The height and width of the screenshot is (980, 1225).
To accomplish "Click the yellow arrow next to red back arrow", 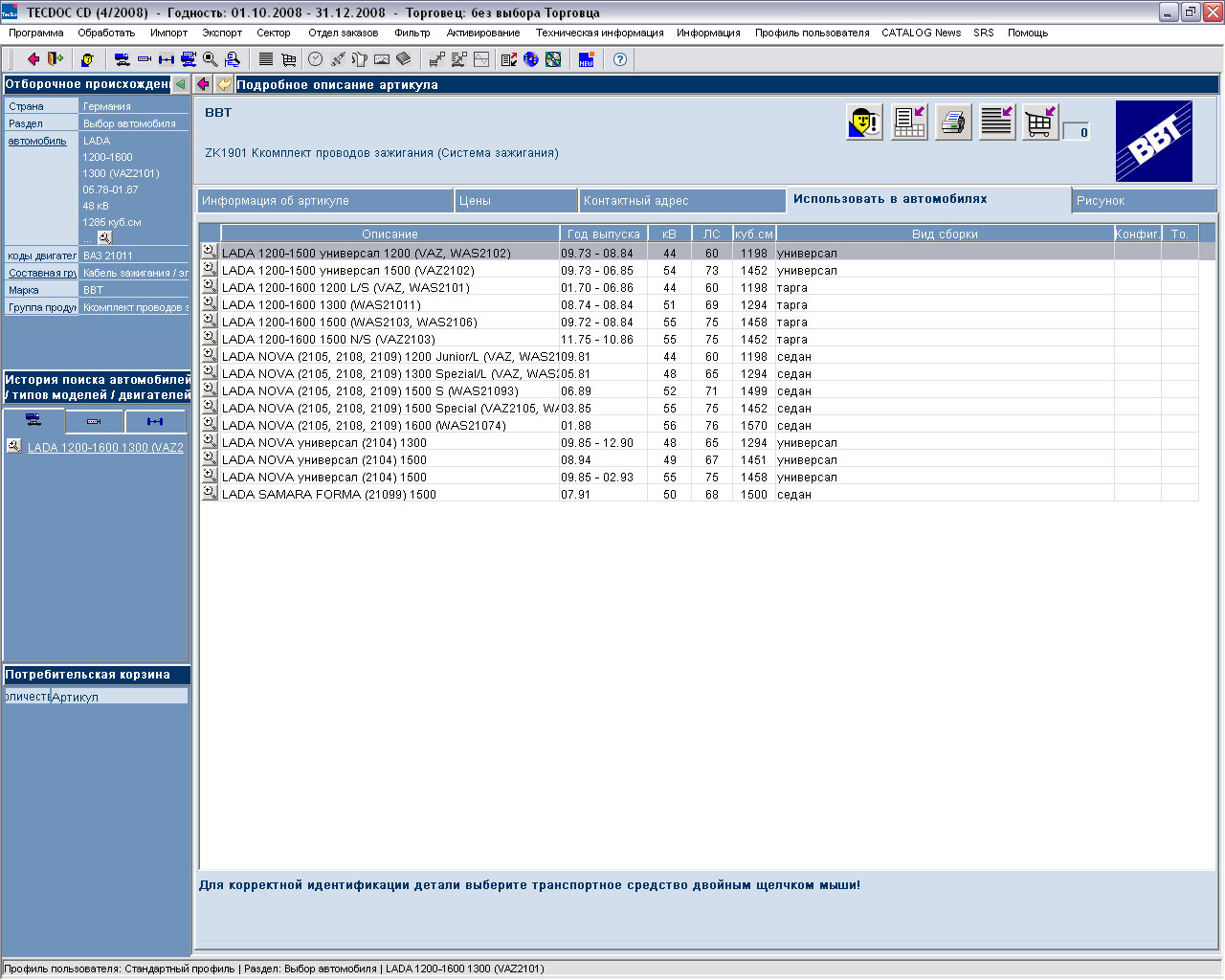I will (x=224, y=84).
